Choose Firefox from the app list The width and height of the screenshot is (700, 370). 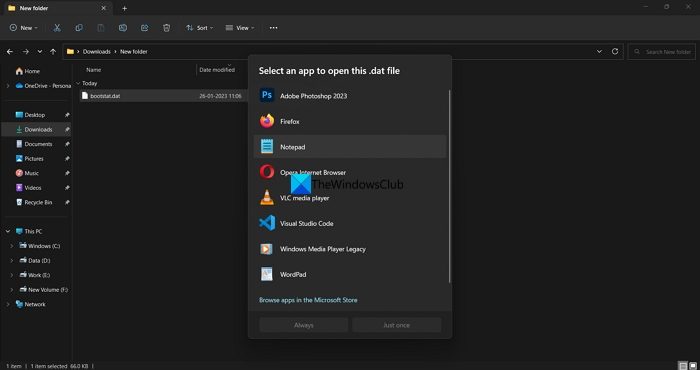[350, 121]
